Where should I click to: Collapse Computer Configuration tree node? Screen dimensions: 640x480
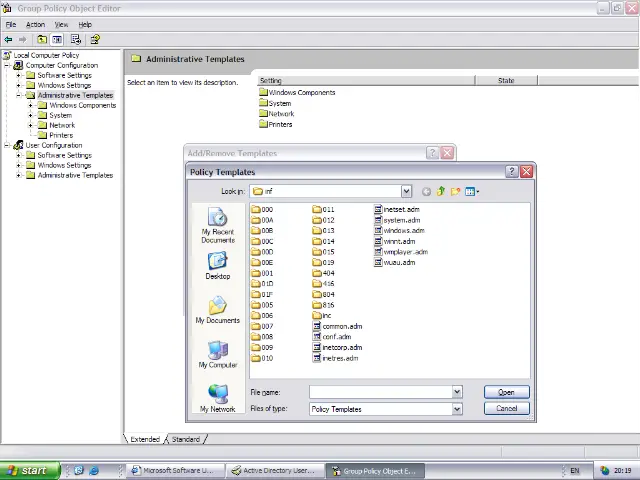7,65
